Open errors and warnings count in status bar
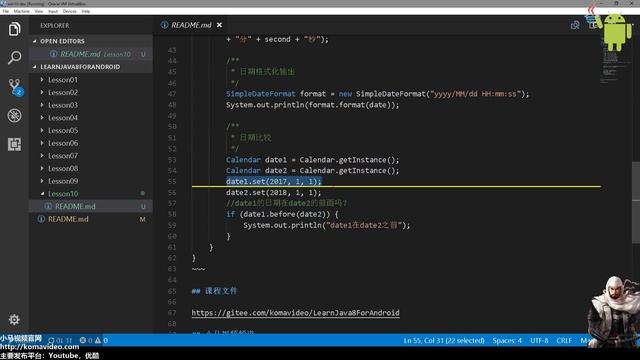Viewport: 640px width, 360px height. [94, 340]
